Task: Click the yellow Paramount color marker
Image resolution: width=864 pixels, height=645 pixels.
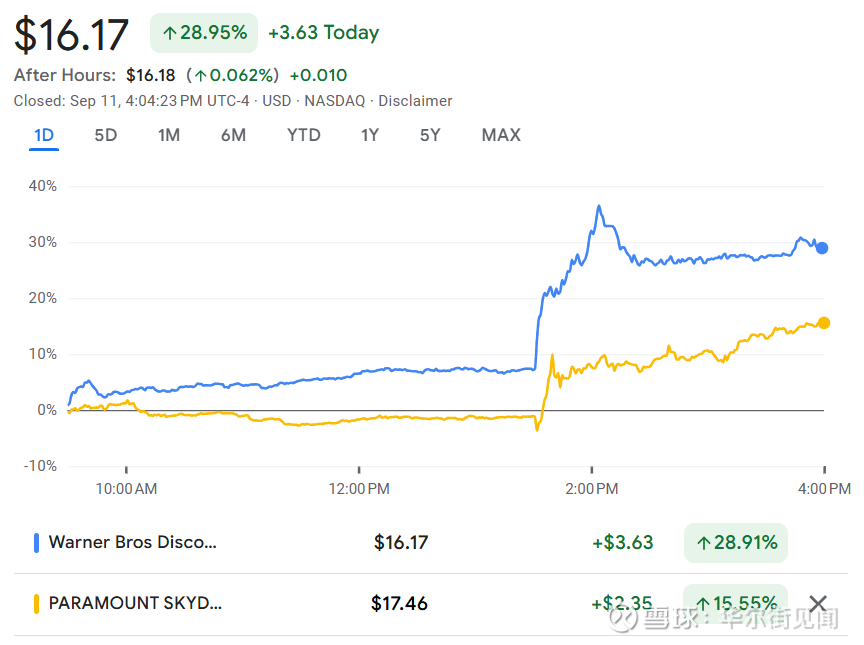Action: click(x=37, y=603)
